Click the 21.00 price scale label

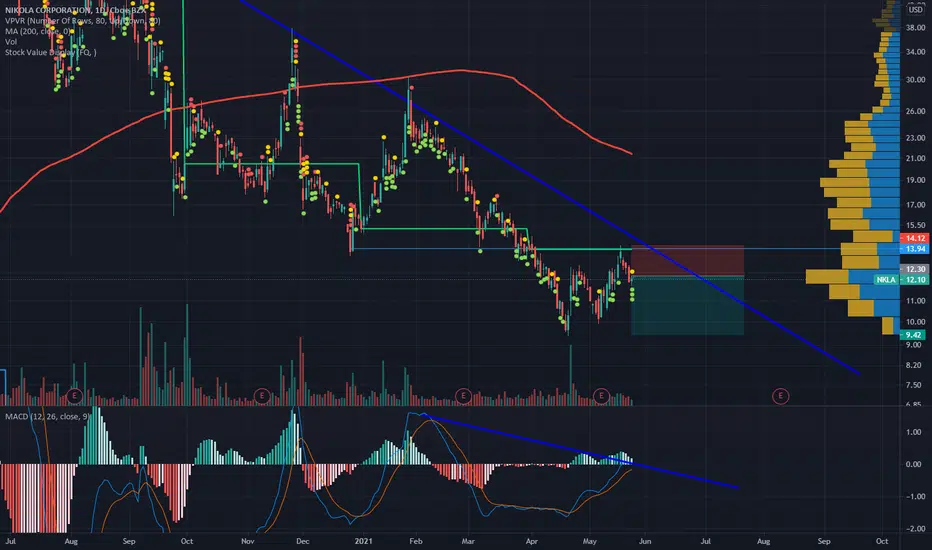coord(915,159)
